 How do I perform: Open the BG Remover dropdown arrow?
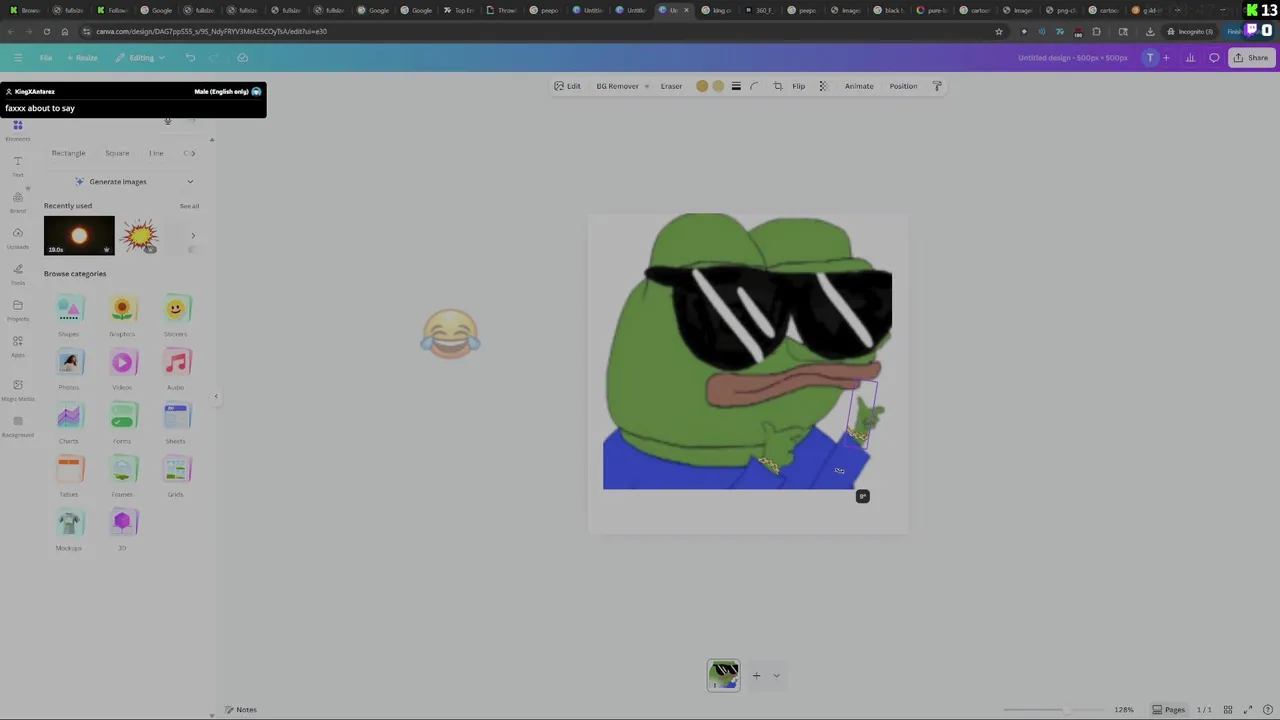646,87
